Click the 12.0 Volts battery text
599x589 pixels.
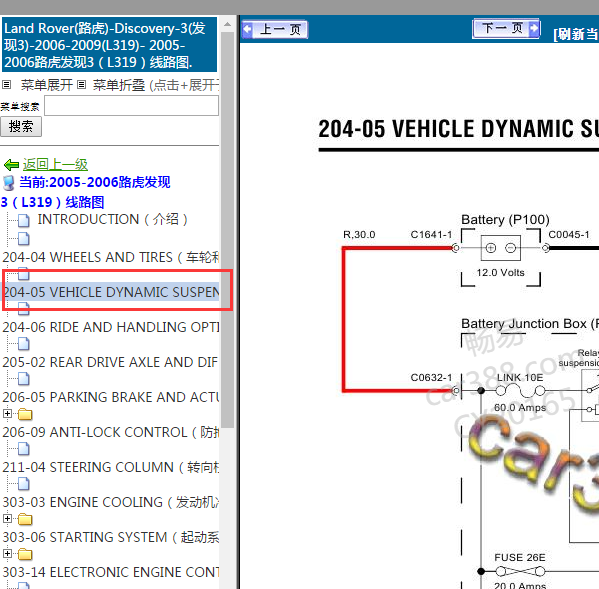(500, 273)
